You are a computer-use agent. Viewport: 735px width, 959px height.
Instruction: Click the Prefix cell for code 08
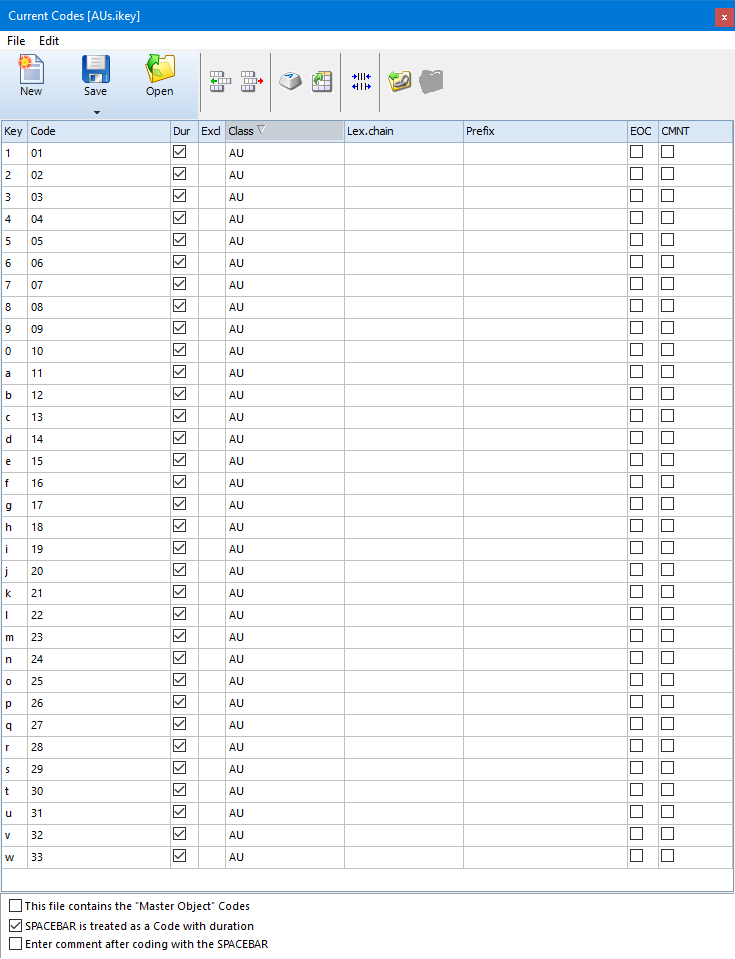(x=545, y=307)
